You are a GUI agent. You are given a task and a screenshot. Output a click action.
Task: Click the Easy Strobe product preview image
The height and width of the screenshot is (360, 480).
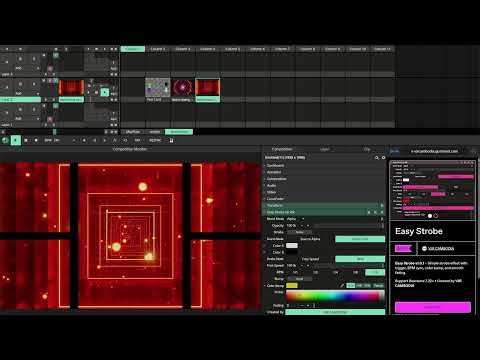(433, 190)
